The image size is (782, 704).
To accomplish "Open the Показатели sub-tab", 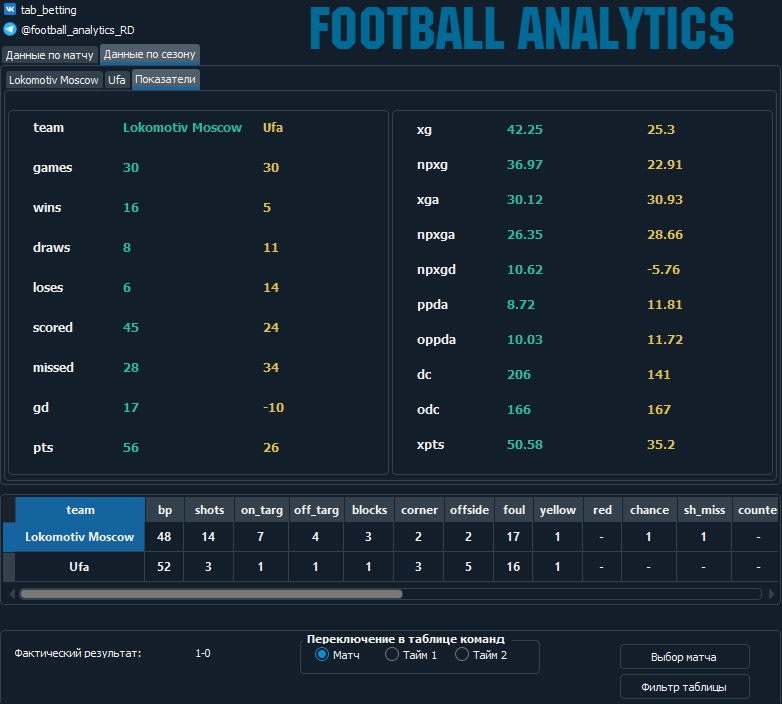I will [166, 79].
